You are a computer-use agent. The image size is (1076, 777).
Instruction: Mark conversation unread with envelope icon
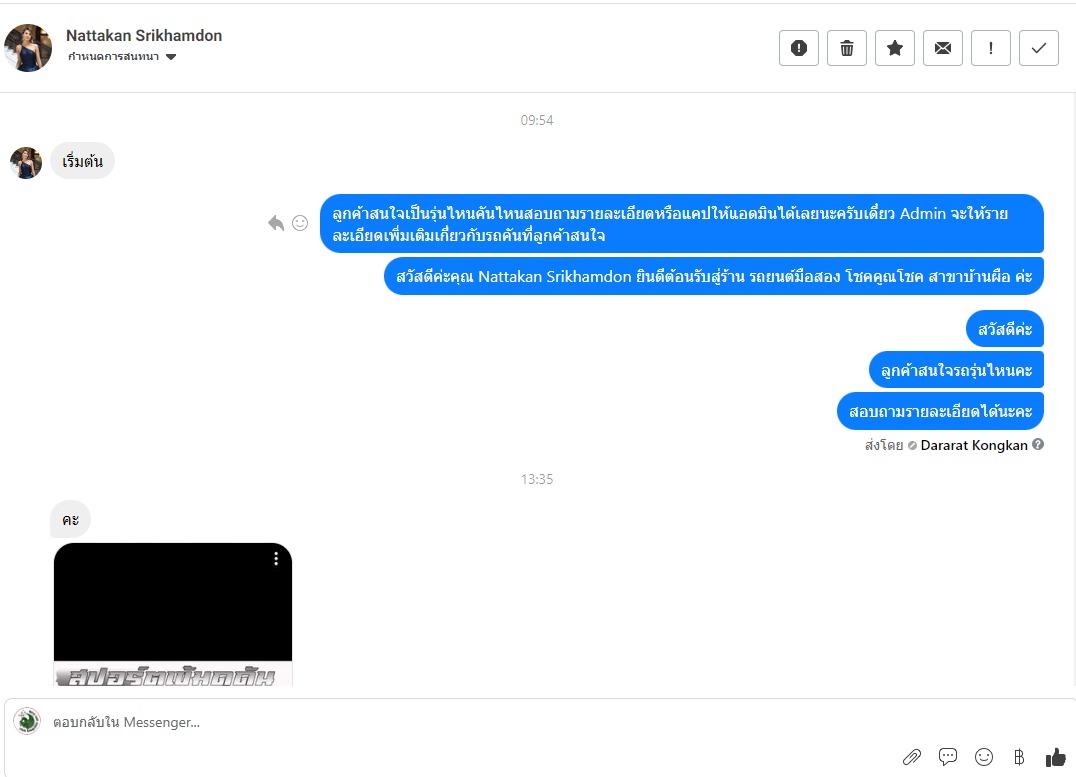[943, 48]
